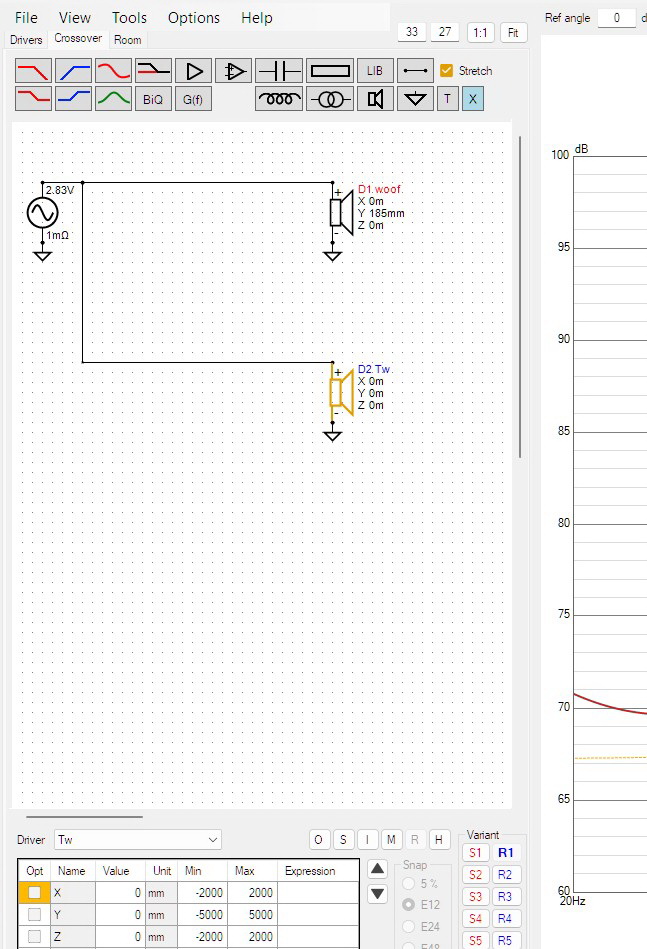Open the LIB component library
The image size is (647, 949).
click(375, 71)
